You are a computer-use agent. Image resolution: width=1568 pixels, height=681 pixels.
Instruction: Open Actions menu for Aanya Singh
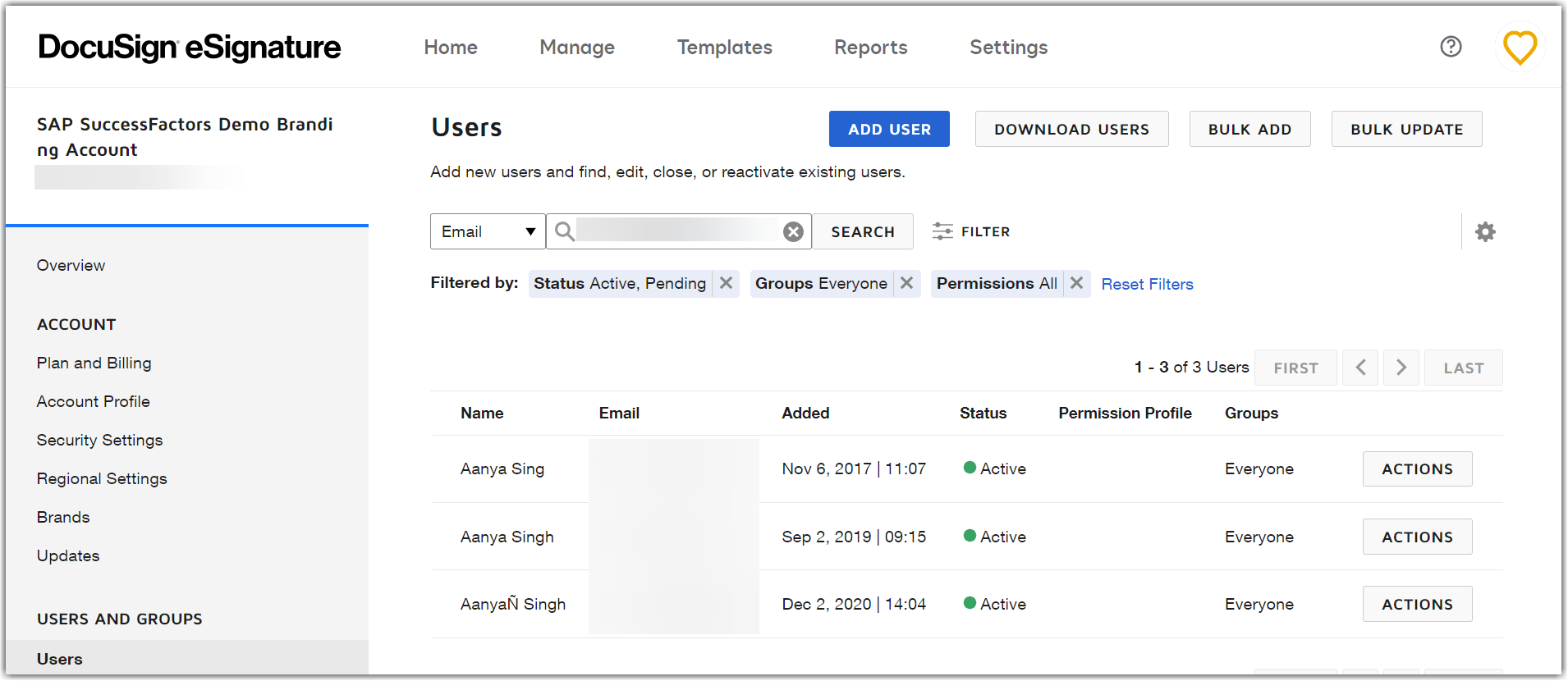(1417, 537)
